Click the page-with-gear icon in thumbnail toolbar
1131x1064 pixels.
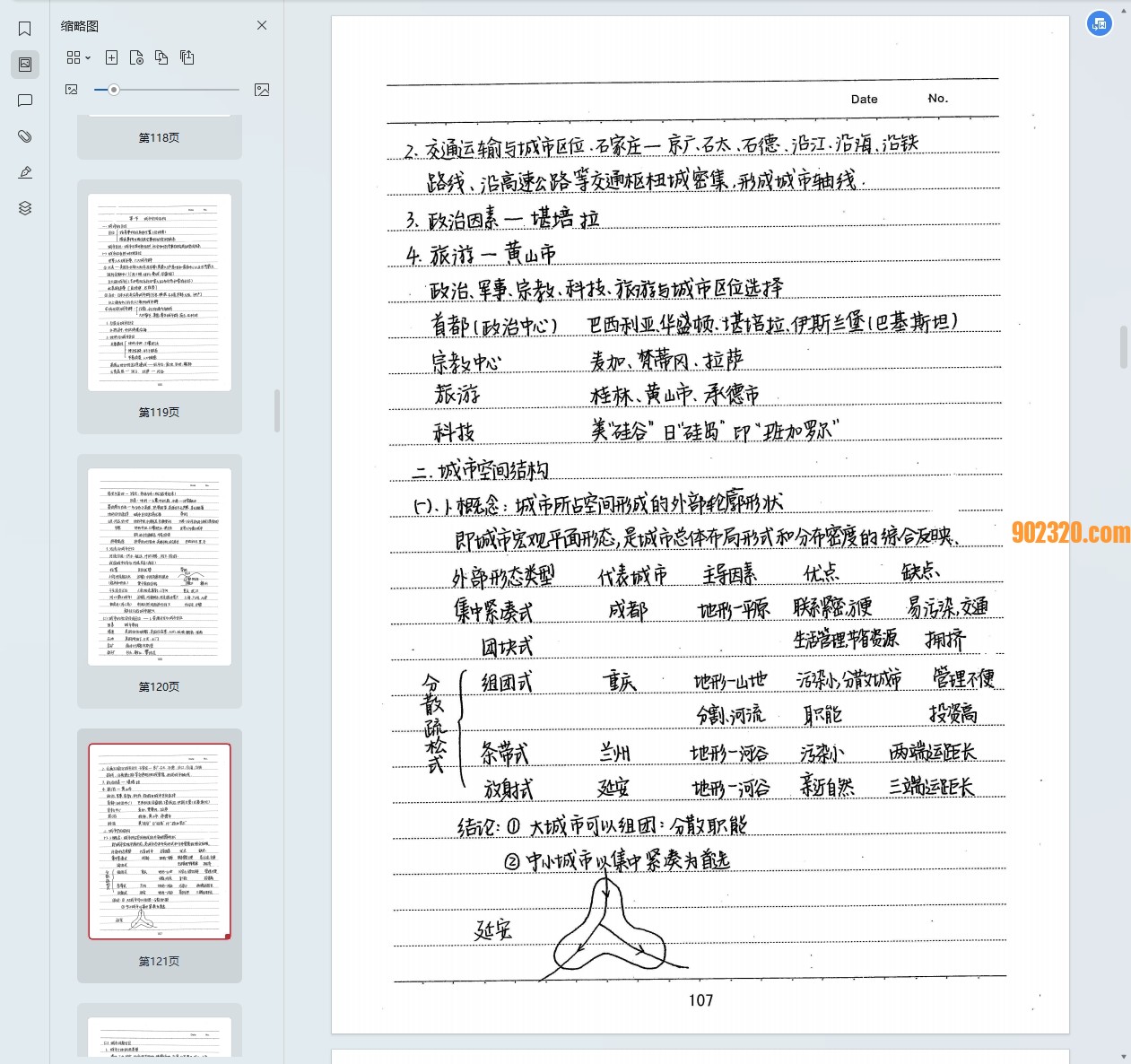click(x=136, y=57)
